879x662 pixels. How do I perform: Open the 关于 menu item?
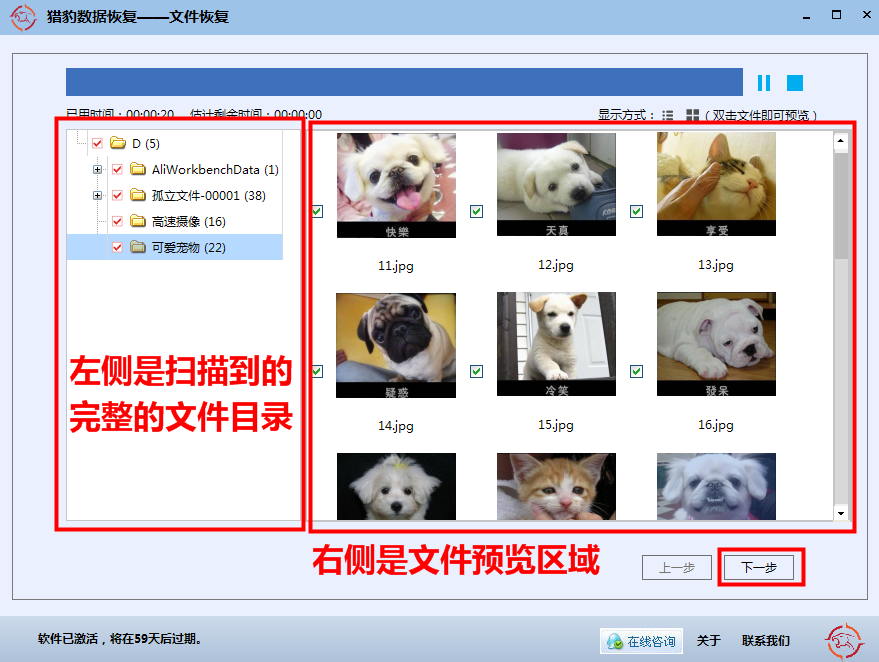[x=708, y=641]
